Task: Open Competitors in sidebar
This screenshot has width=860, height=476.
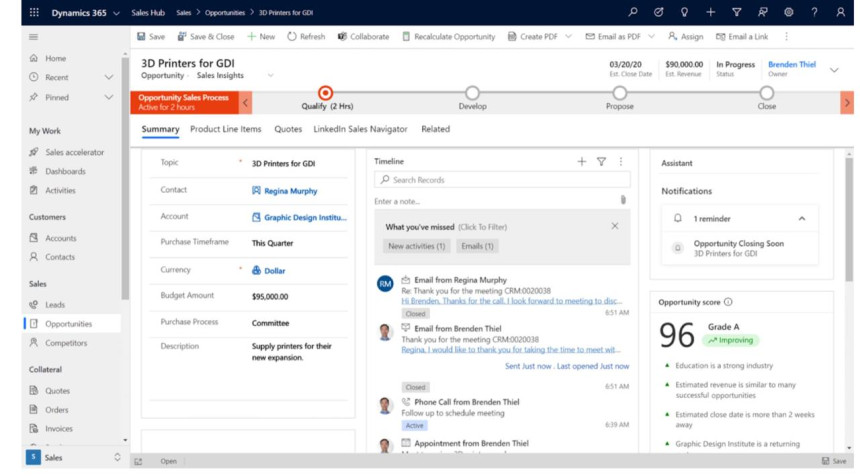Action: [x=66, y=343]
